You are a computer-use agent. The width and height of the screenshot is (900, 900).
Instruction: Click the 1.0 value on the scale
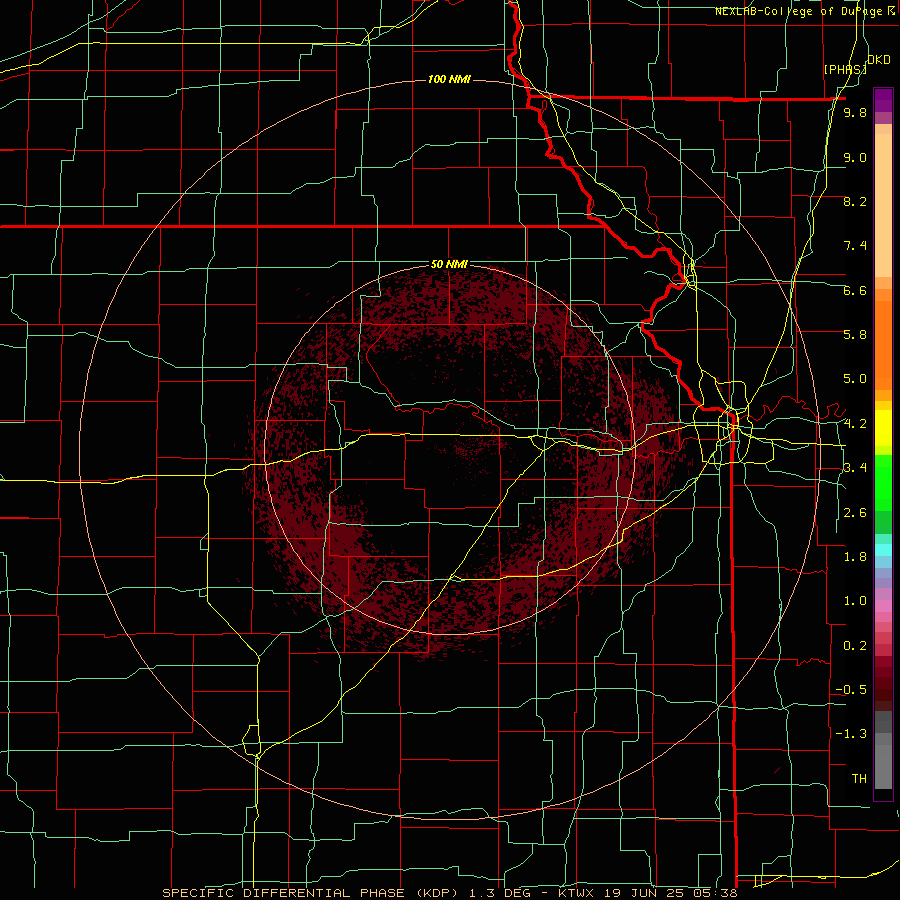pos(855,601)
